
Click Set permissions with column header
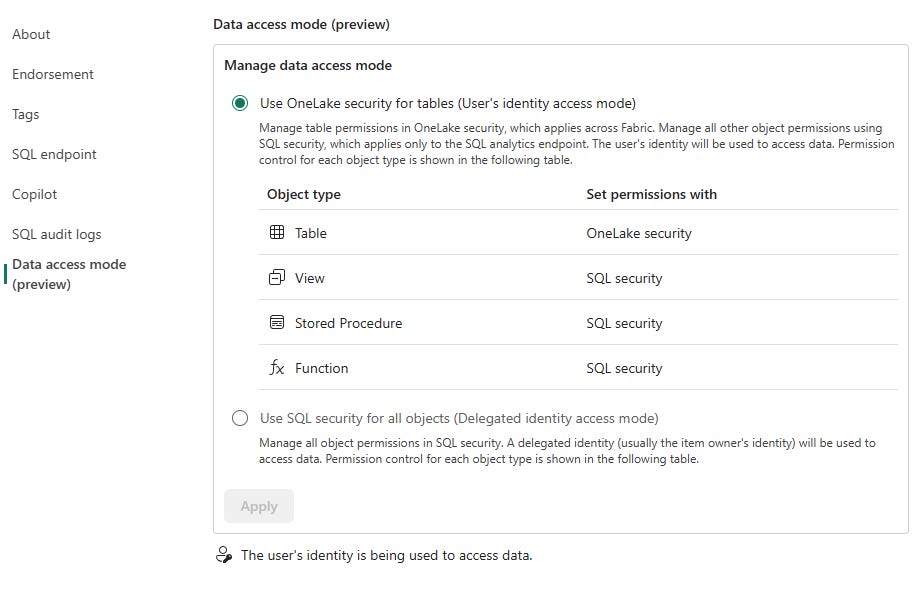(x=651, y=194)
